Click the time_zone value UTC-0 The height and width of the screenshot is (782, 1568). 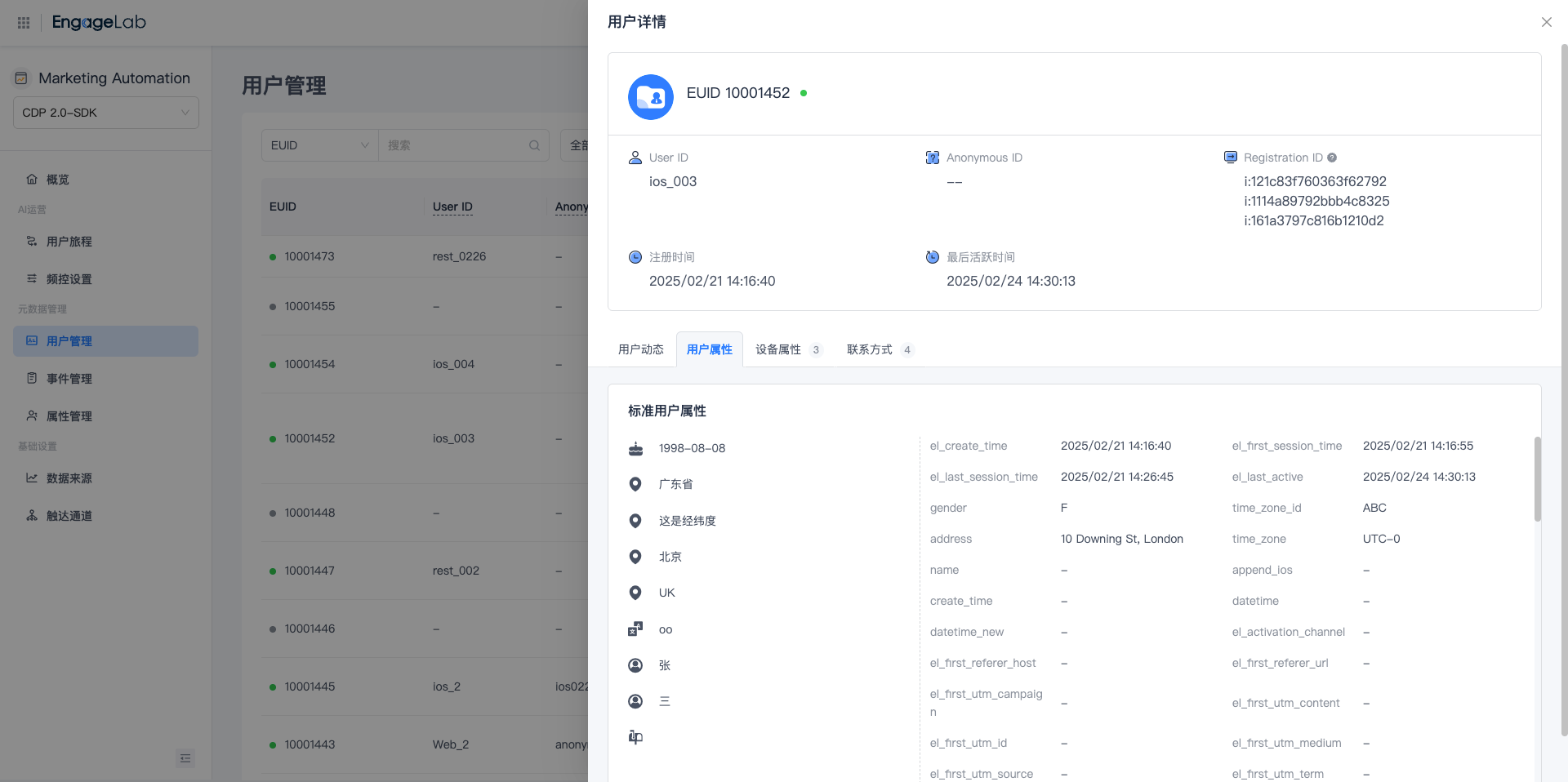click(1382, 539)
